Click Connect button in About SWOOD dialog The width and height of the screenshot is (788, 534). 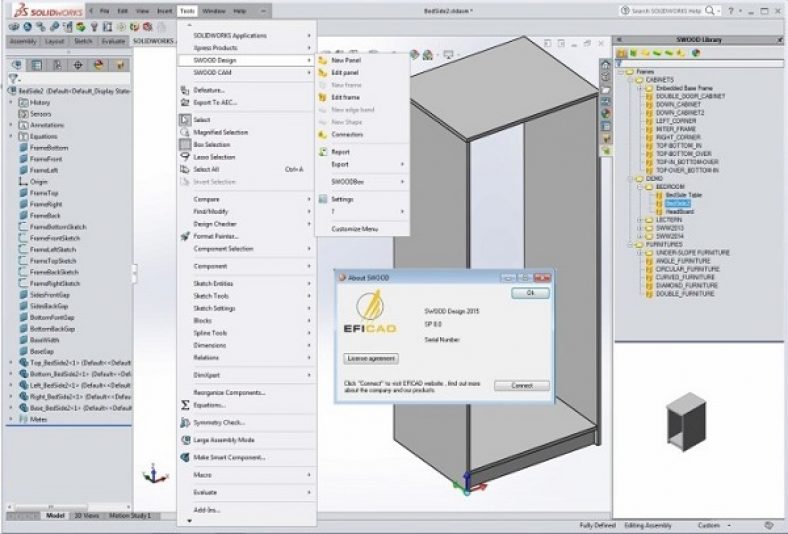click(x=522, y=386)
